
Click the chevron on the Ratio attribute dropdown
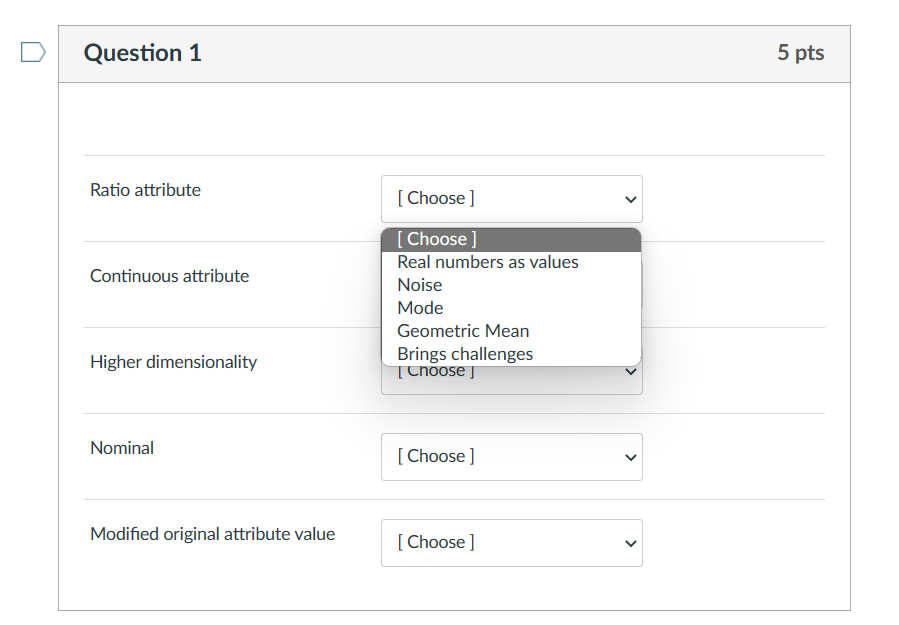point(631,199)
